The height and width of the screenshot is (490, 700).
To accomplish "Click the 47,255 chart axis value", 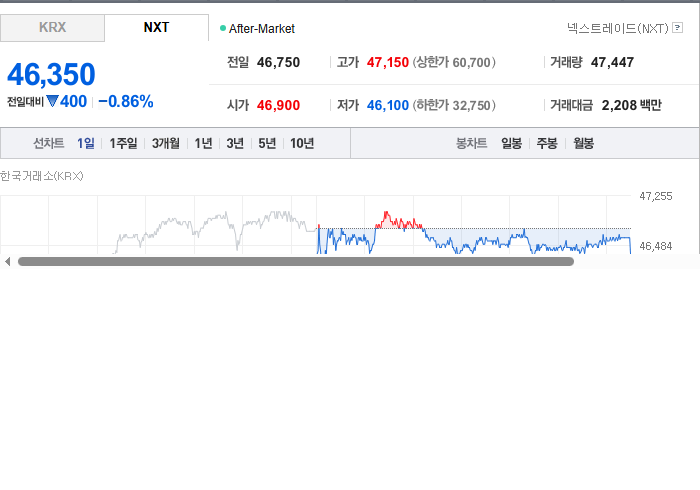I will 656,196.
